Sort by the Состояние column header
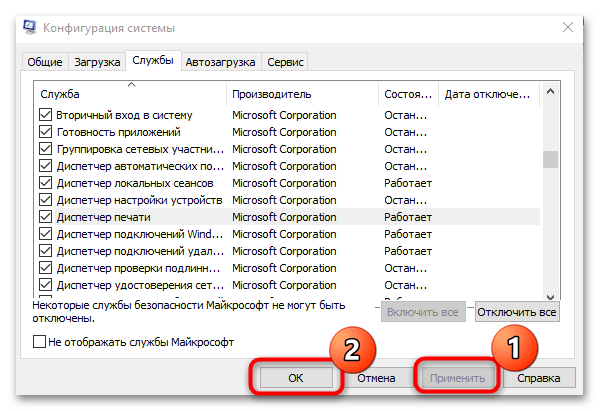The image size is (600, 411). pyautogui.click(x=408, y=94)
